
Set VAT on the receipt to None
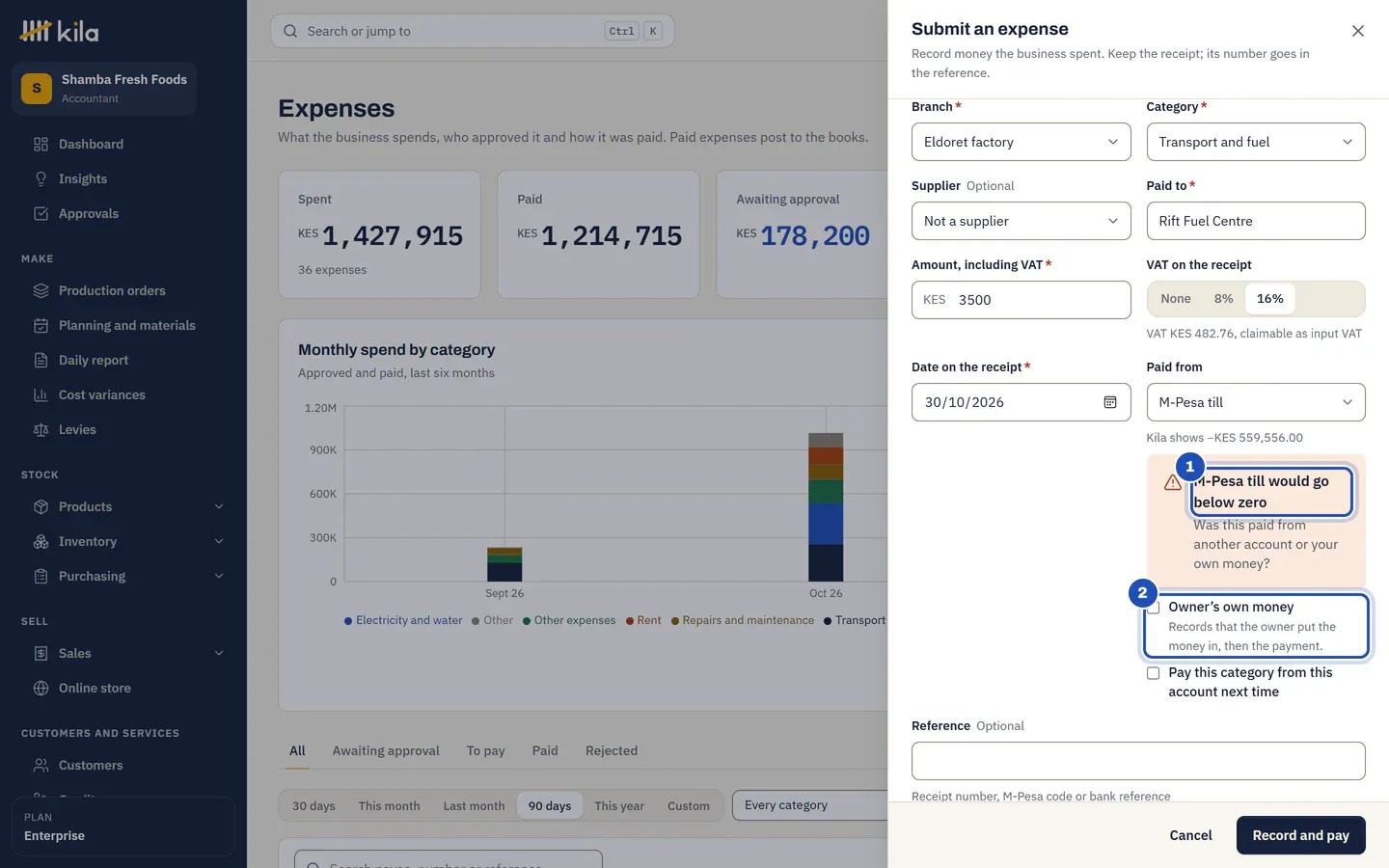(x=1176, y=299)
